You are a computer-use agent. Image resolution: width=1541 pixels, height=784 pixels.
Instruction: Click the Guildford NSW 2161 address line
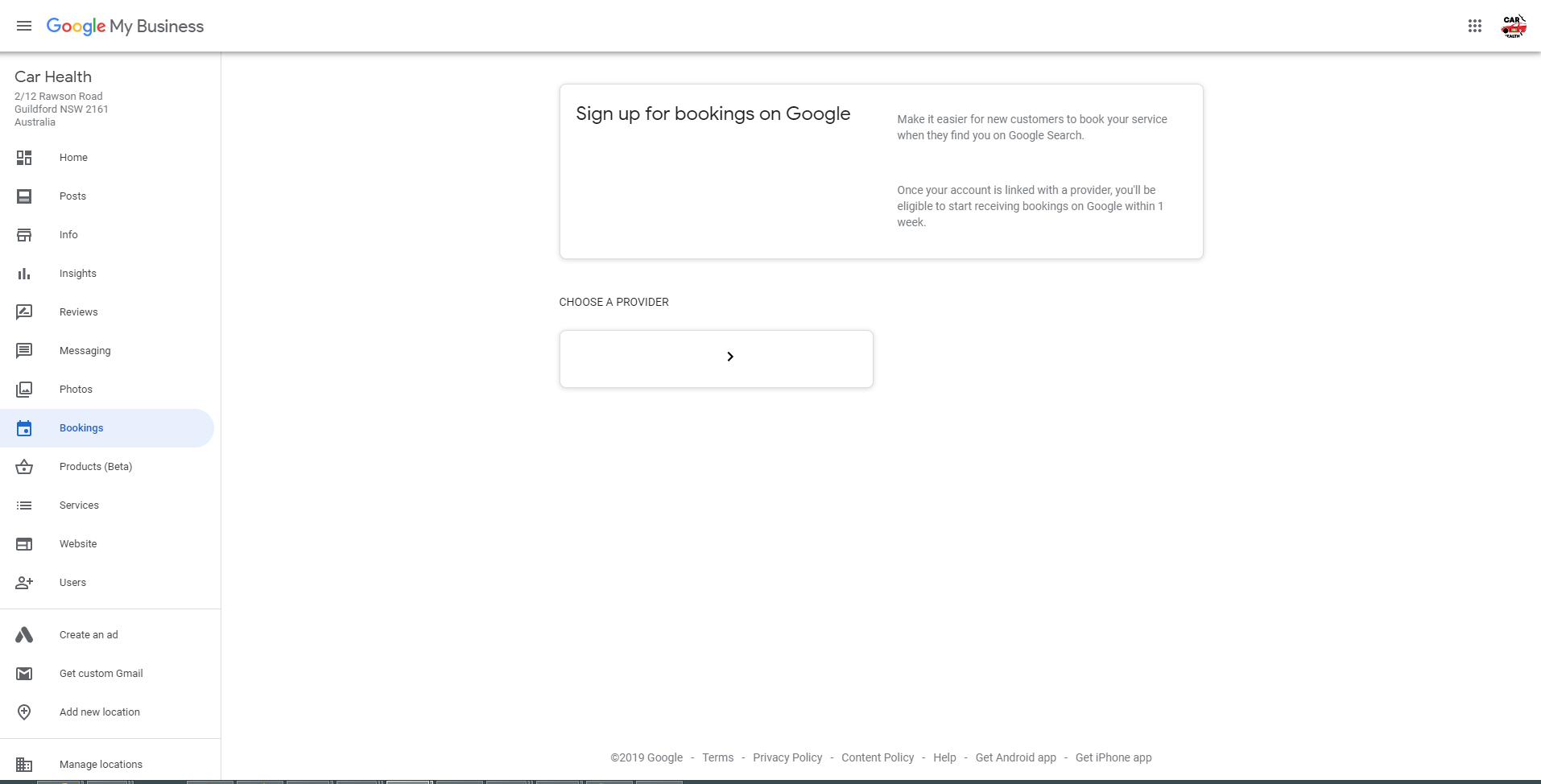pyautogui.click(x=61, y=109)
